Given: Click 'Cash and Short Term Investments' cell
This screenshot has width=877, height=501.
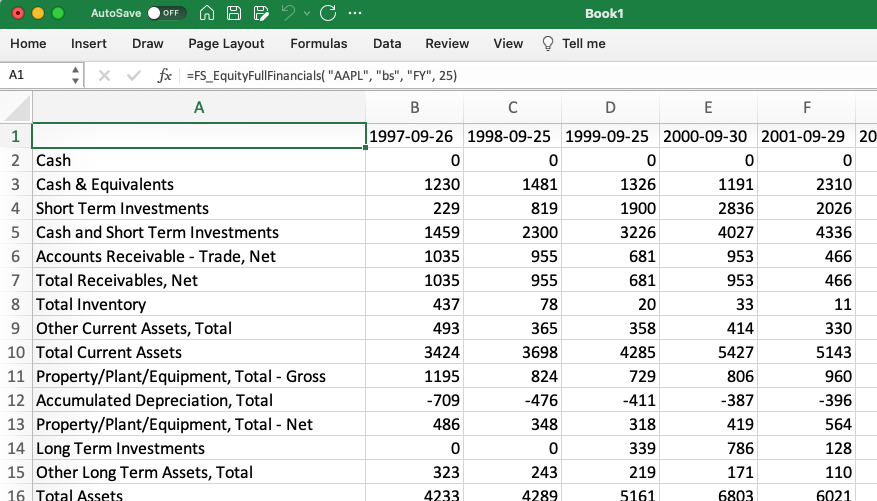Looking at the screenshot, I should 199,233.
